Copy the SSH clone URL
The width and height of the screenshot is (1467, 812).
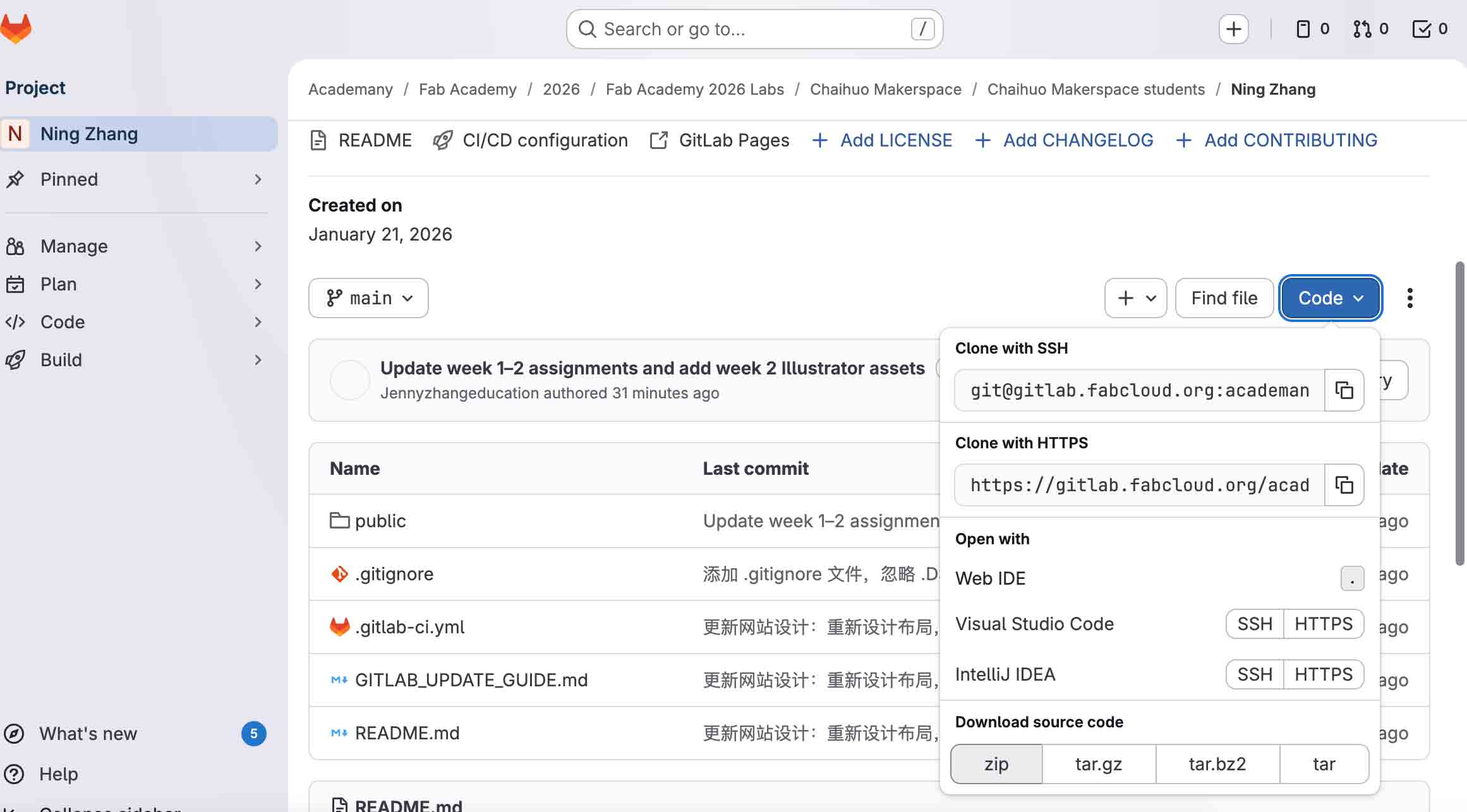click(x=1344, y=390)
